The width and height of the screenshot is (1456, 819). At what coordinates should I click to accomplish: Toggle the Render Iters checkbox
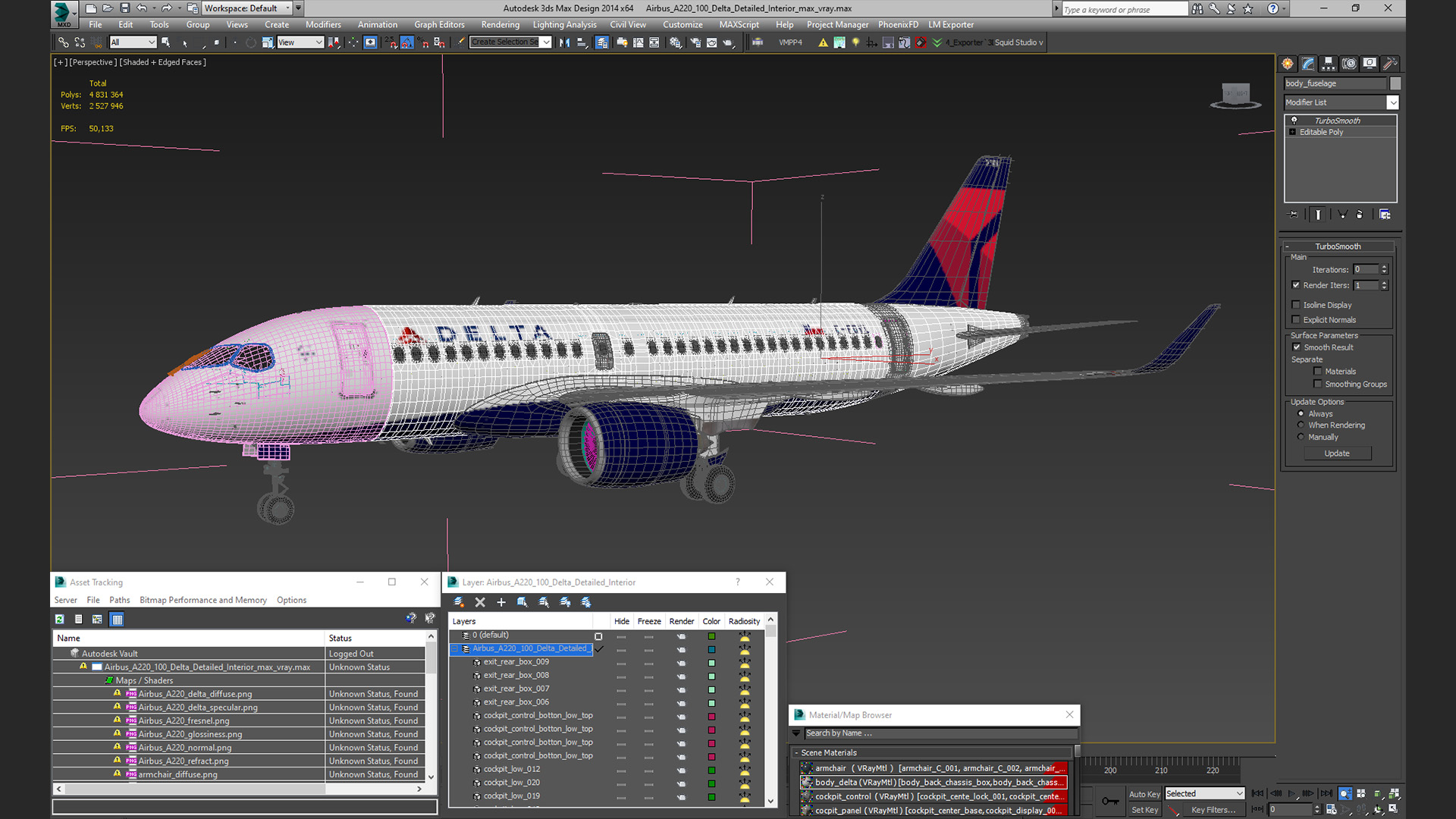point(1296,285)
